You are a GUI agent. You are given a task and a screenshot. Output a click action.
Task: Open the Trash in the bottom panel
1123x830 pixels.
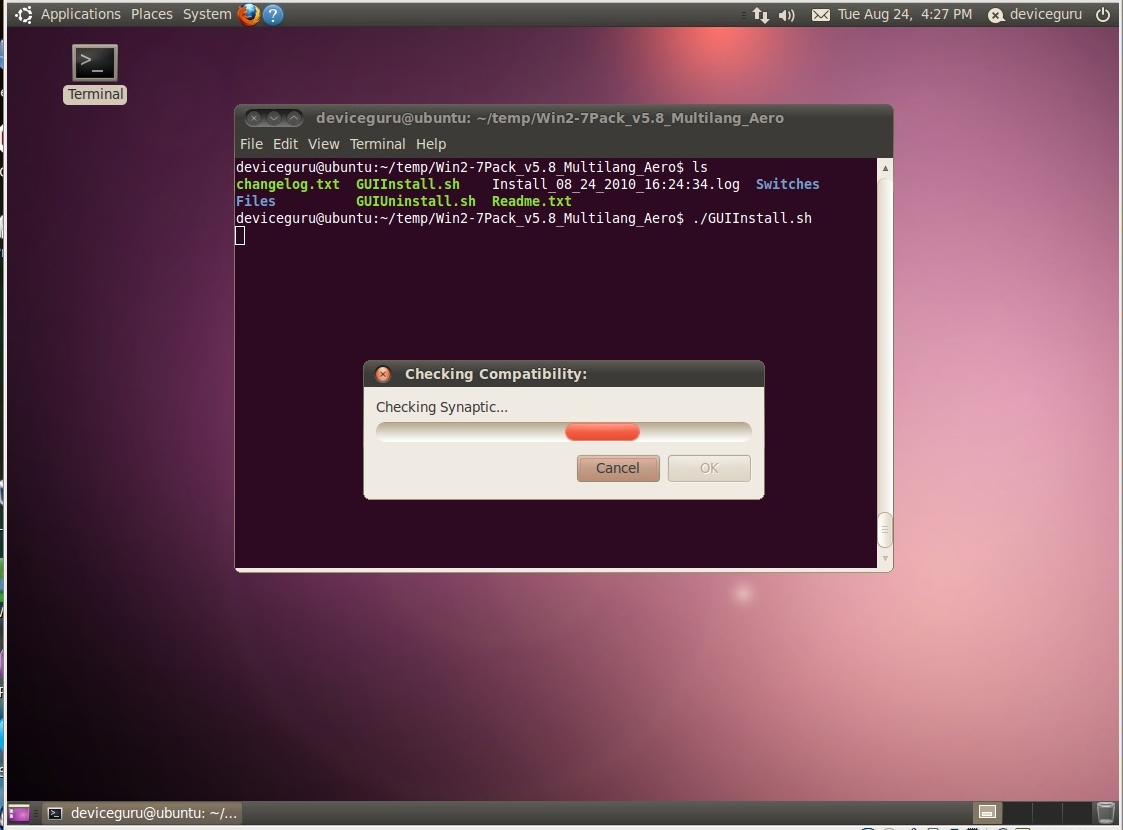pyautogui.click(x=1106, y=812)
